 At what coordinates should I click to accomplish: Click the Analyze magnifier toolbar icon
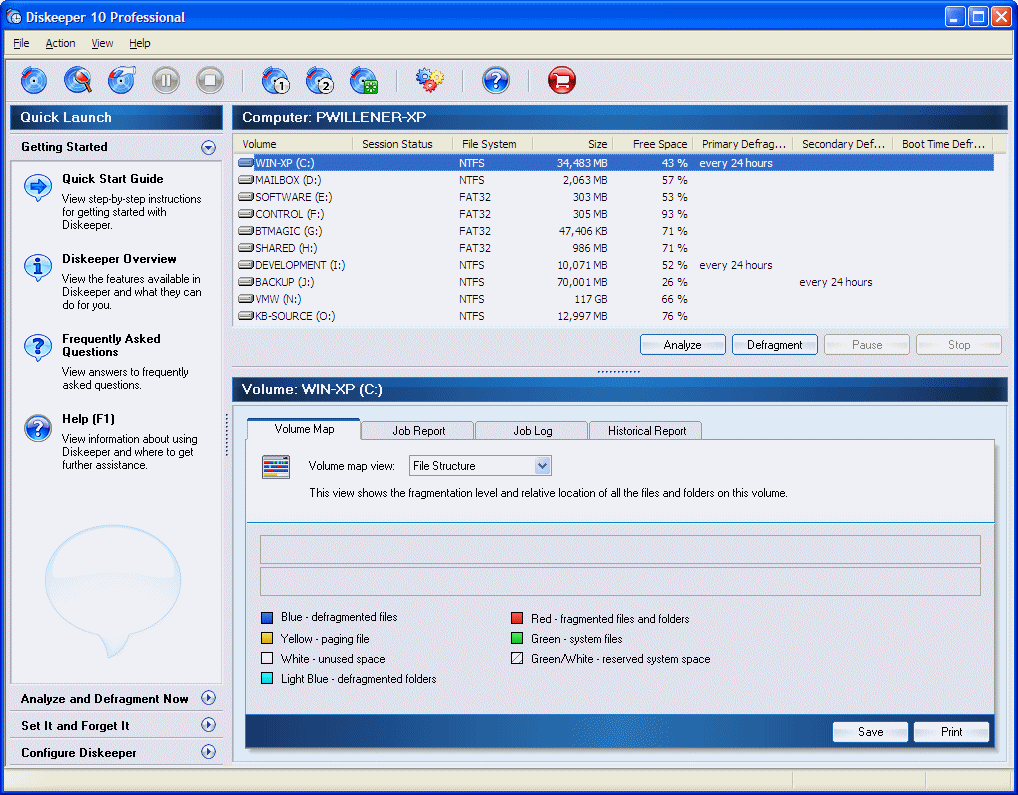point(78,80)
